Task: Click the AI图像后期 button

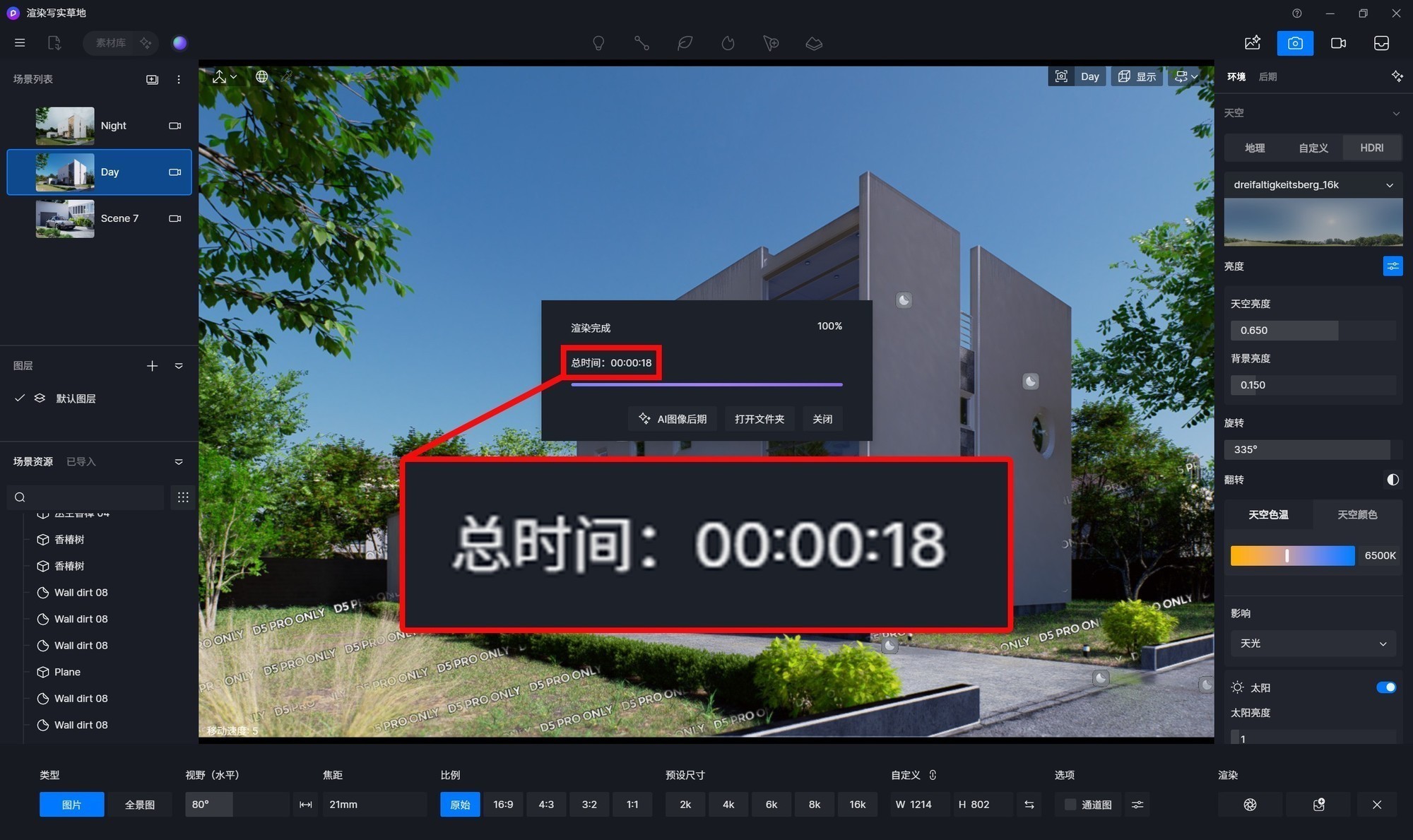Action: 671,418
